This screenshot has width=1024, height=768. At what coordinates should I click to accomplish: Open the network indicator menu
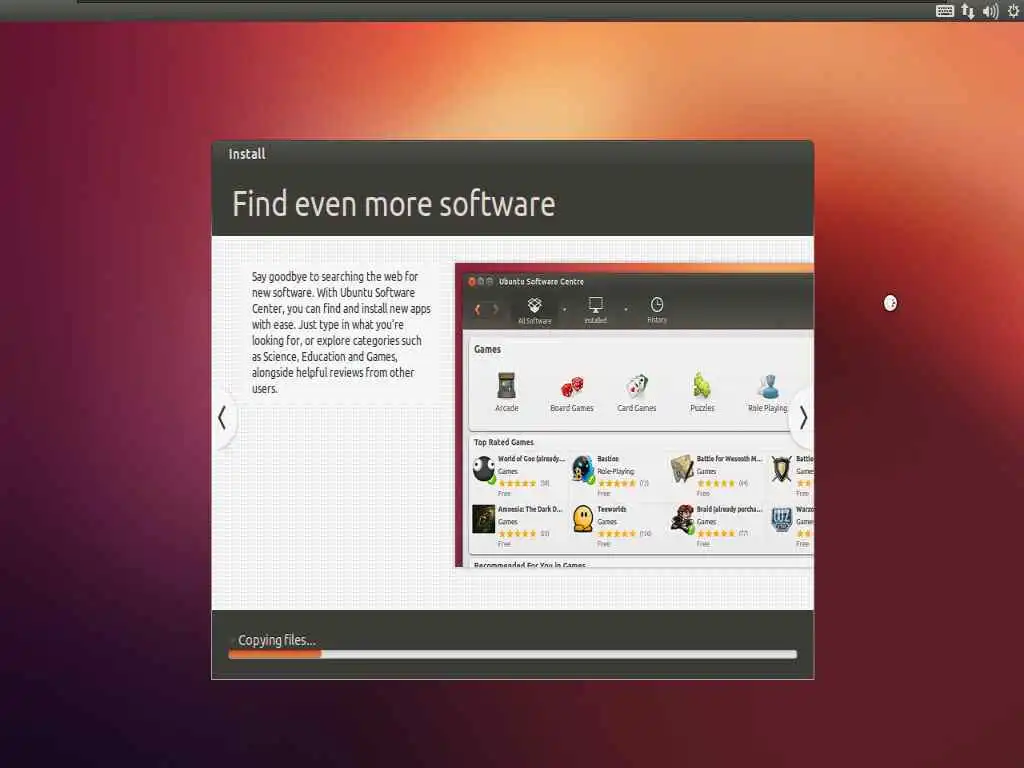click(968, 11)
